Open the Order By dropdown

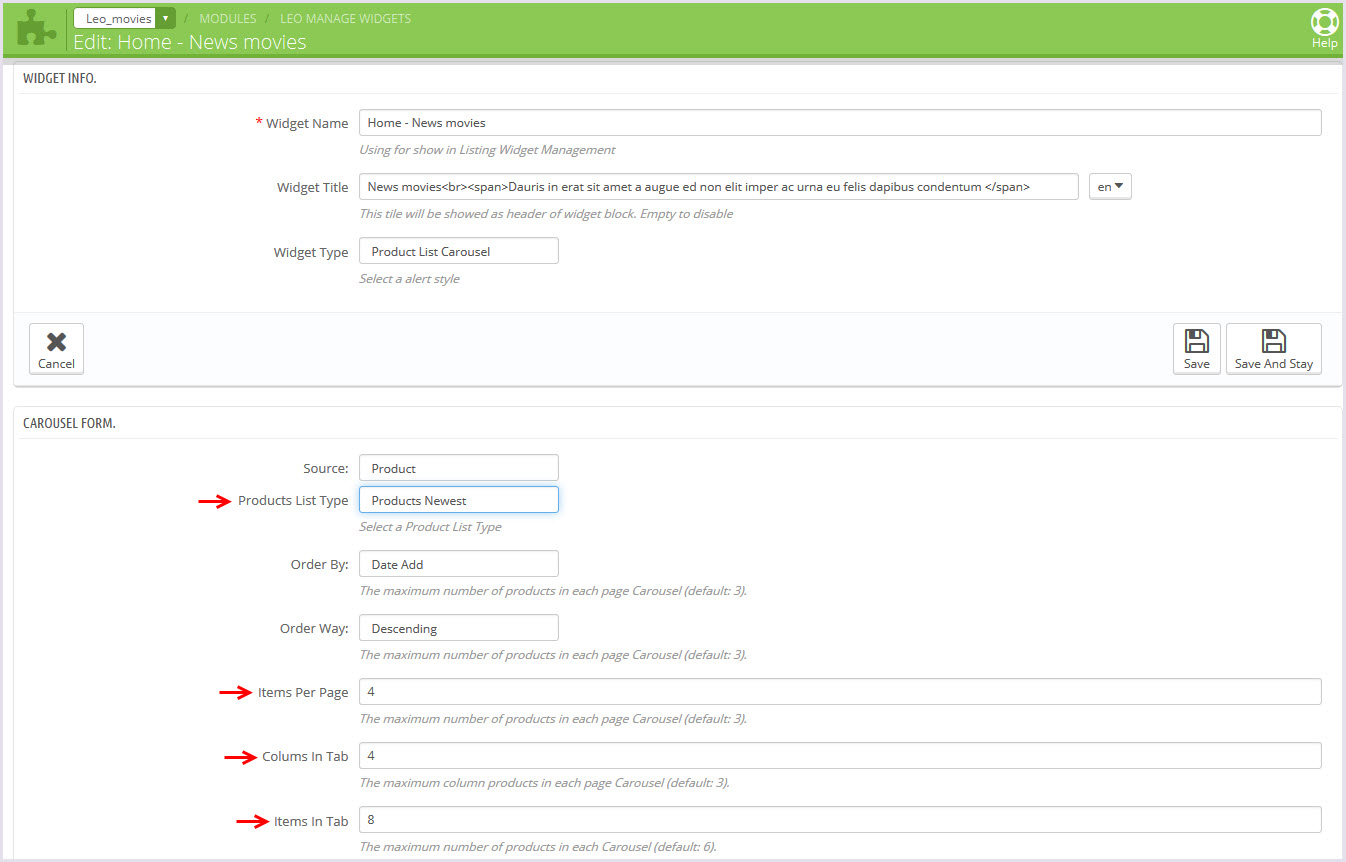click(458, 564)
